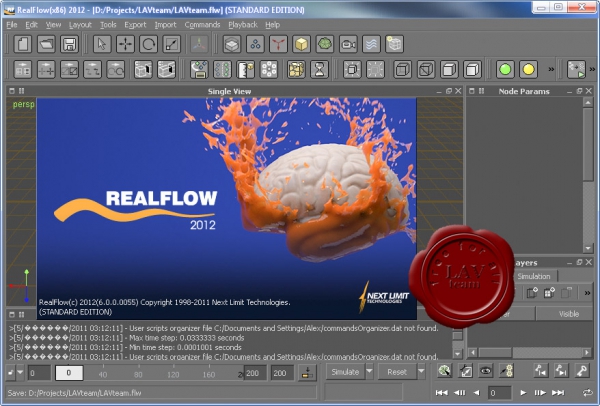
Task: Expand the Layers panel toolbar overflow chevron
Action: coord(587,293)
